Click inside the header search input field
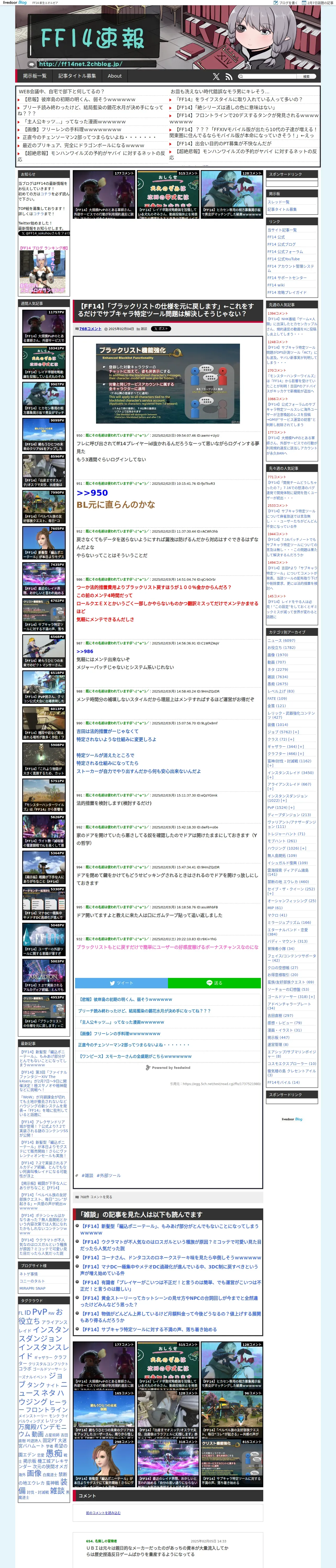The image size is (336, 1568). (268, 77)
